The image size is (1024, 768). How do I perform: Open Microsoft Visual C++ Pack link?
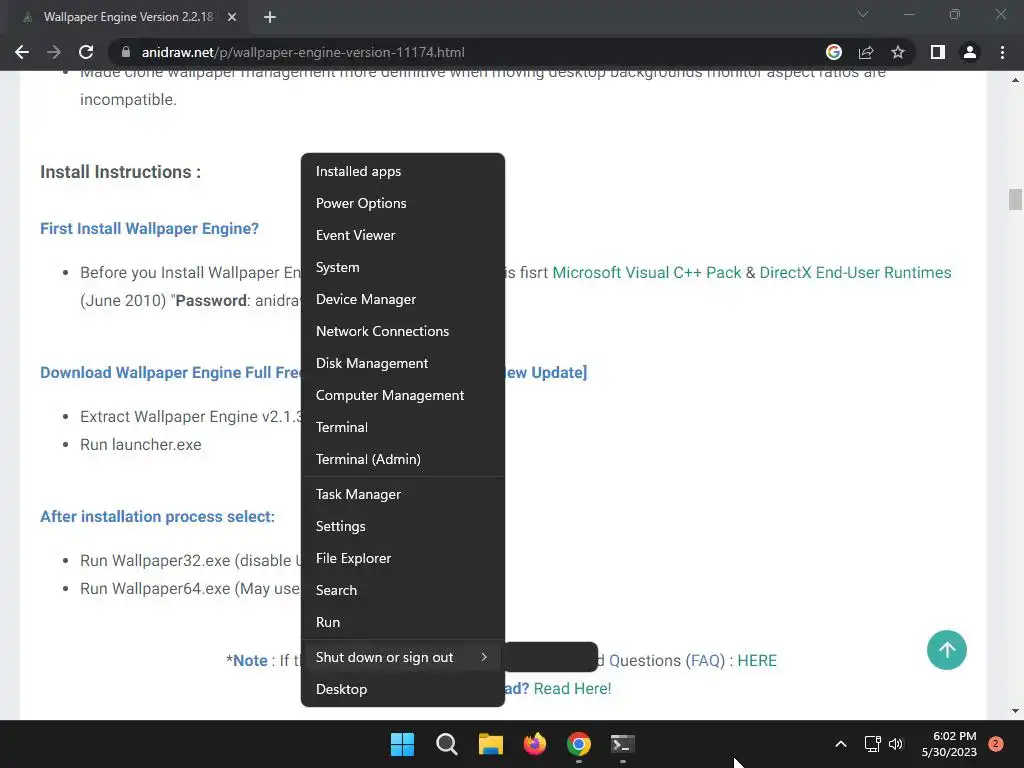point(647,272)
